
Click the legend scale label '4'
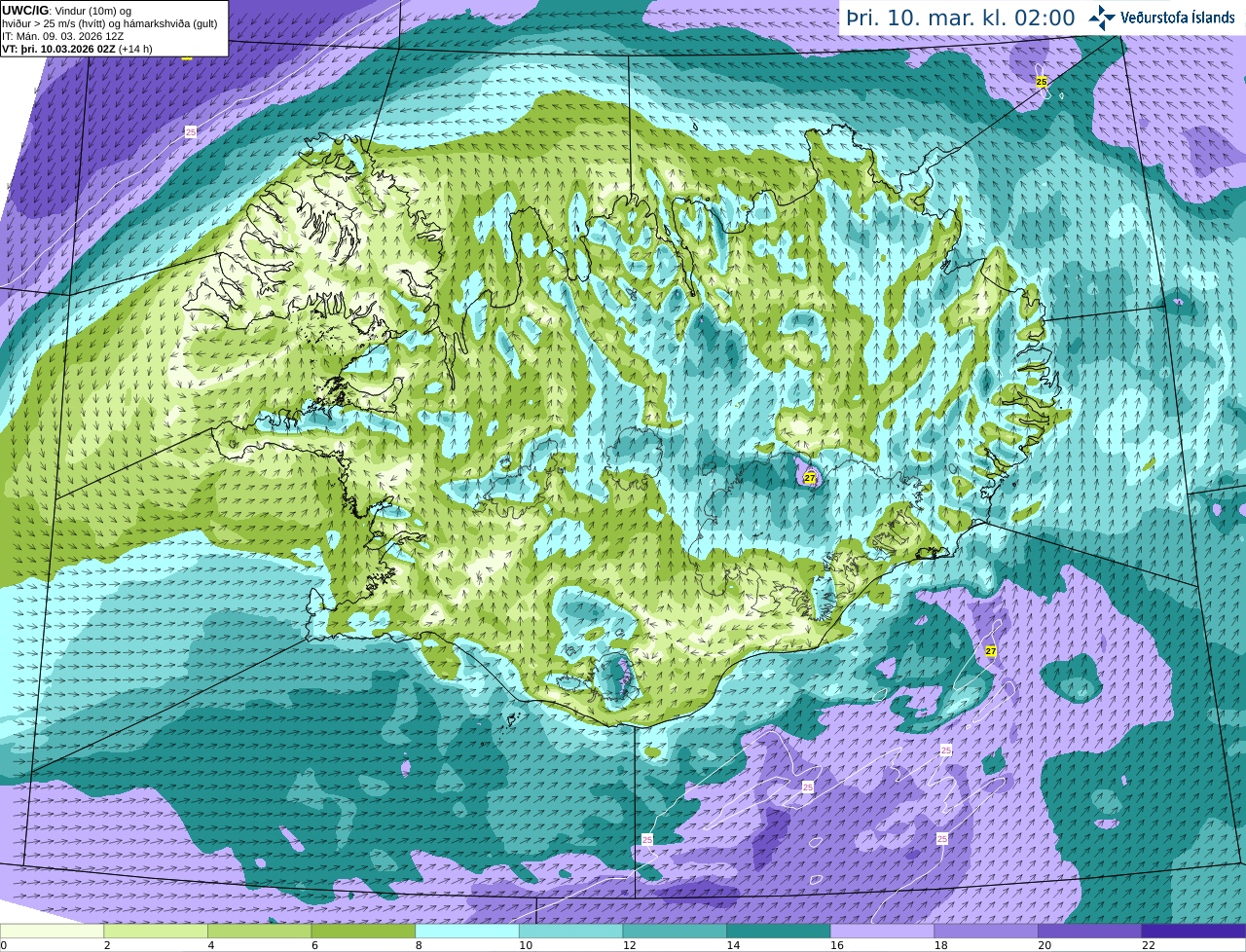[210, 945]
